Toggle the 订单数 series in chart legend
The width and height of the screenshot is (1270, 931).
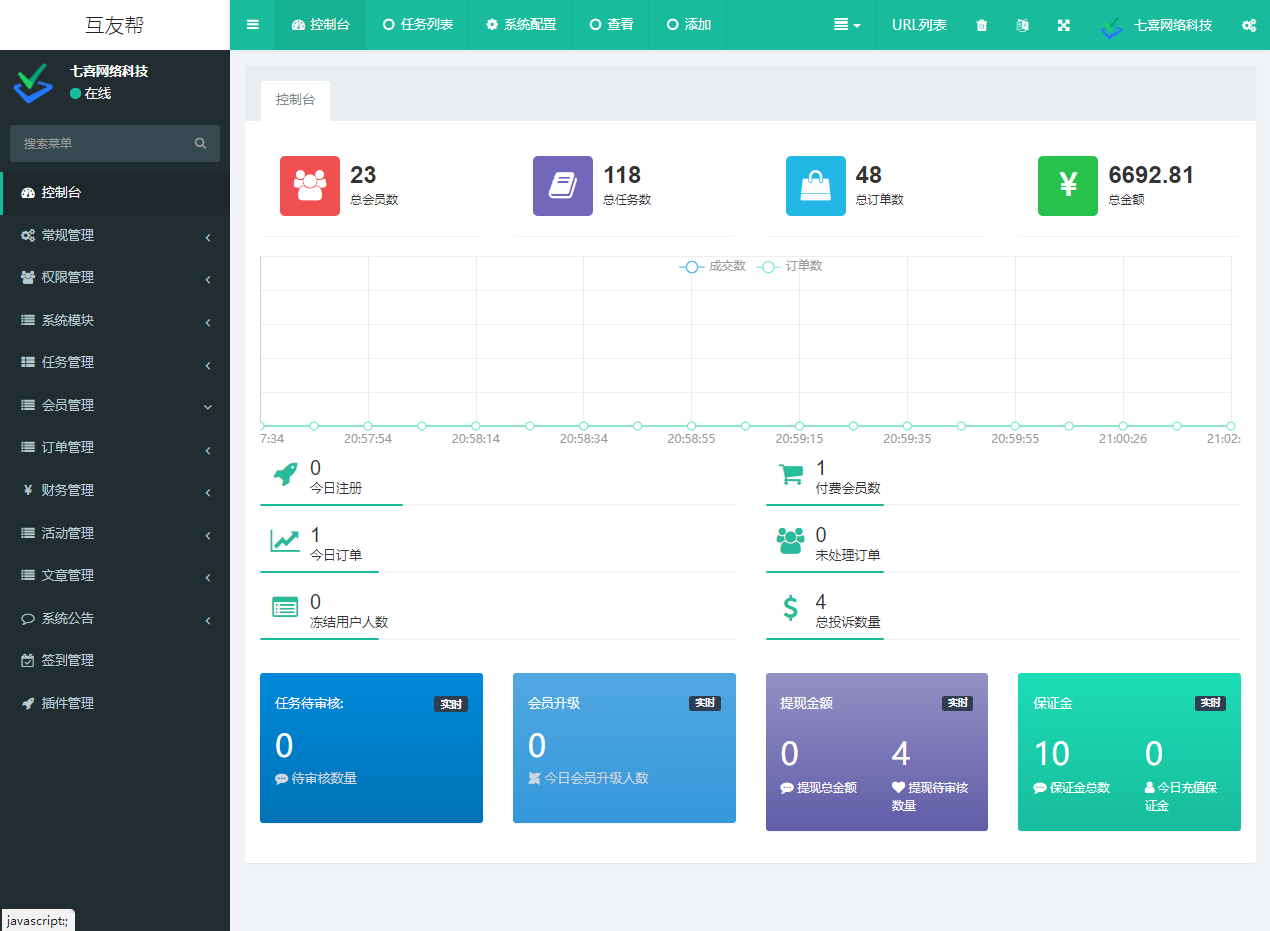792,266
